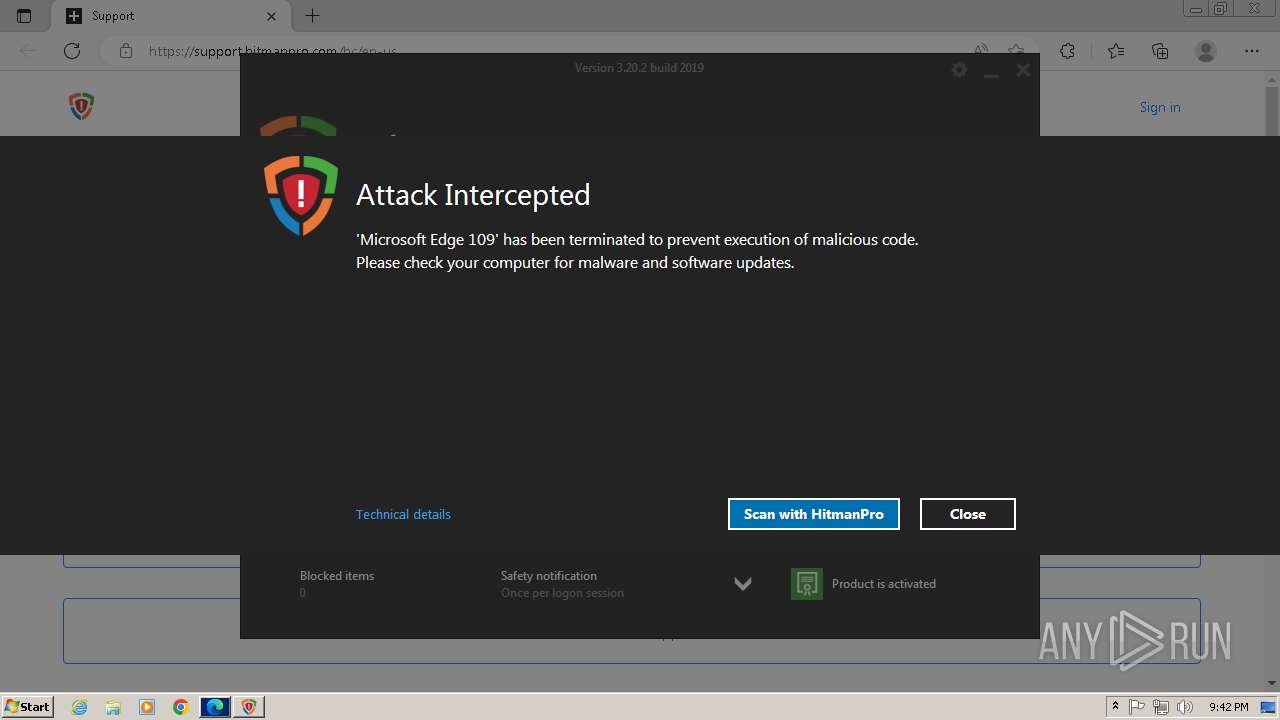Click the Scan with HitmanPro button
Image resolution: width=1280 pixels, height=720 pixels.
tap(813, 514)
